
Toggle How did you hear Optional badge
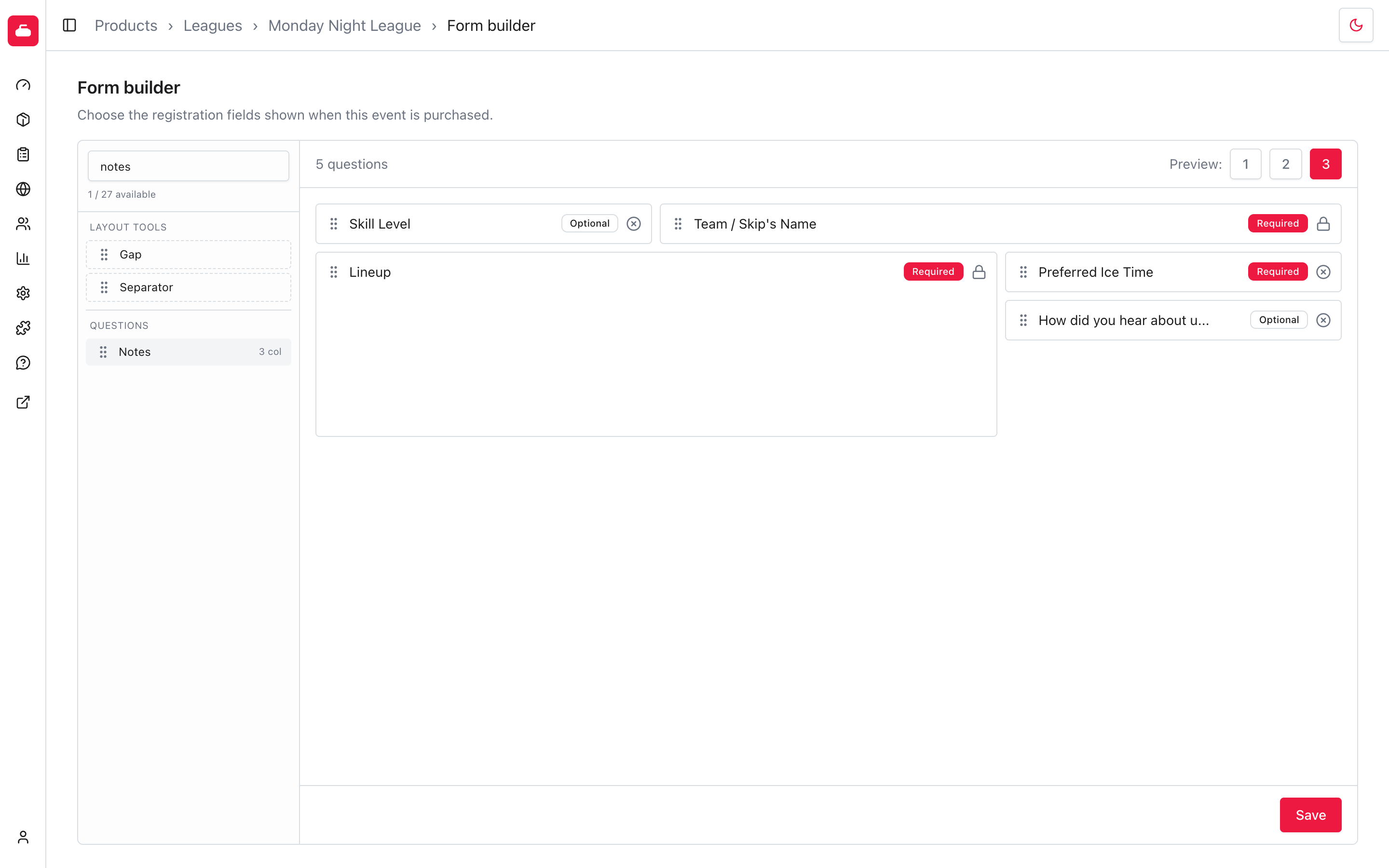tap(1278, 320)
